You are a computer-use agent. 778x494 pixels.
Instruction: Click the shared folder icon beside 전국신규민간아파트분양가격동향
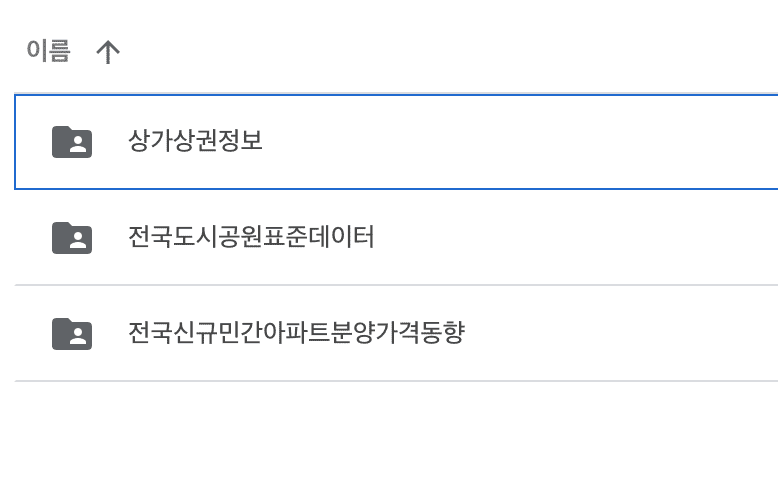(x=72, y=333)
